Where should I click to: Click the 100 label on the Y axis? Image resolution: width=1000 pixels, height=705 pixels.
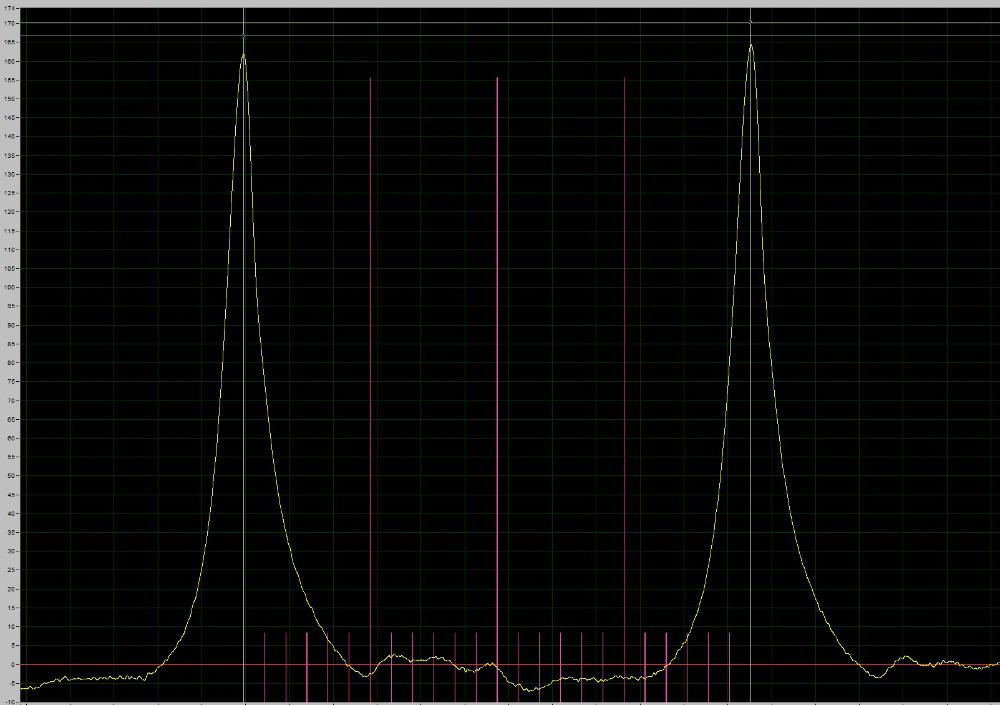click(x=11, y=287)
